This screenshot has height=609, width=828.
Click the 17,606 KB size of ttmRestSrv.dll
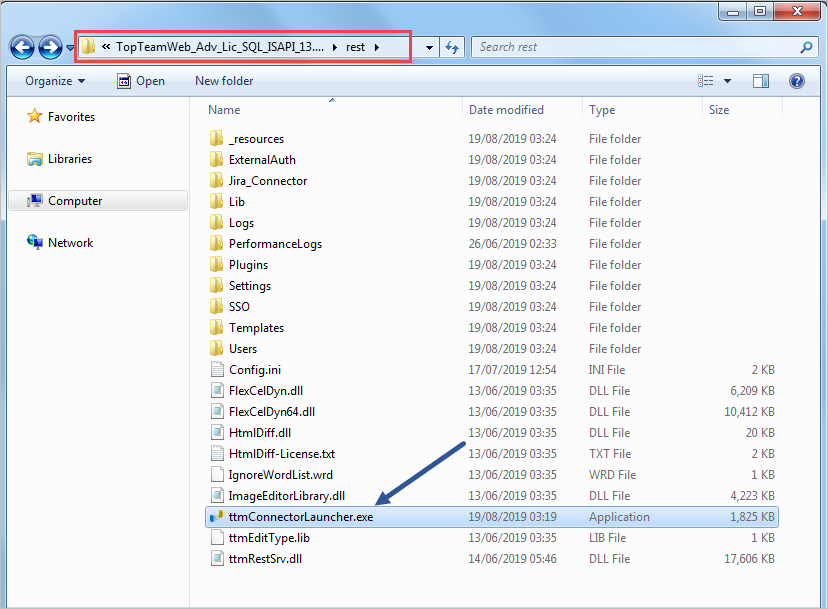point(749,558)
